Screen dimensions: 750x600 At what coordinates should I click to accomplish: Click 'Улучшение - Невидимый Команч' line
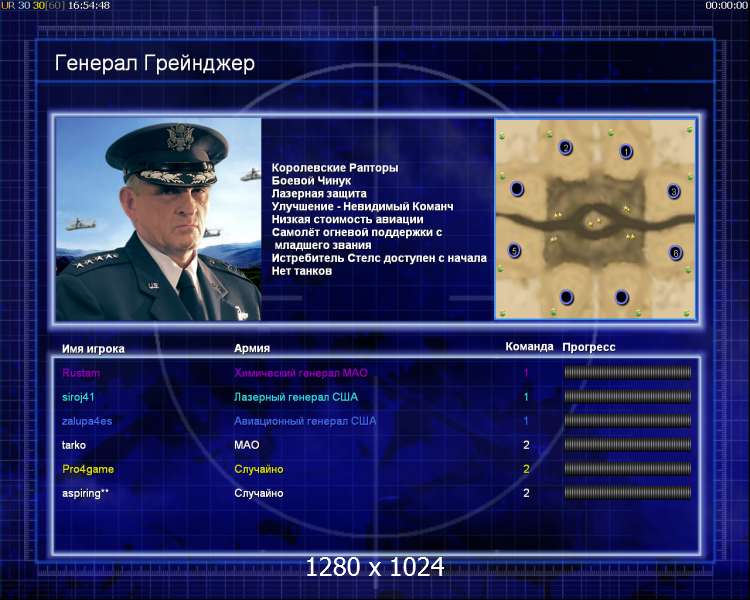tap(362, 207)
